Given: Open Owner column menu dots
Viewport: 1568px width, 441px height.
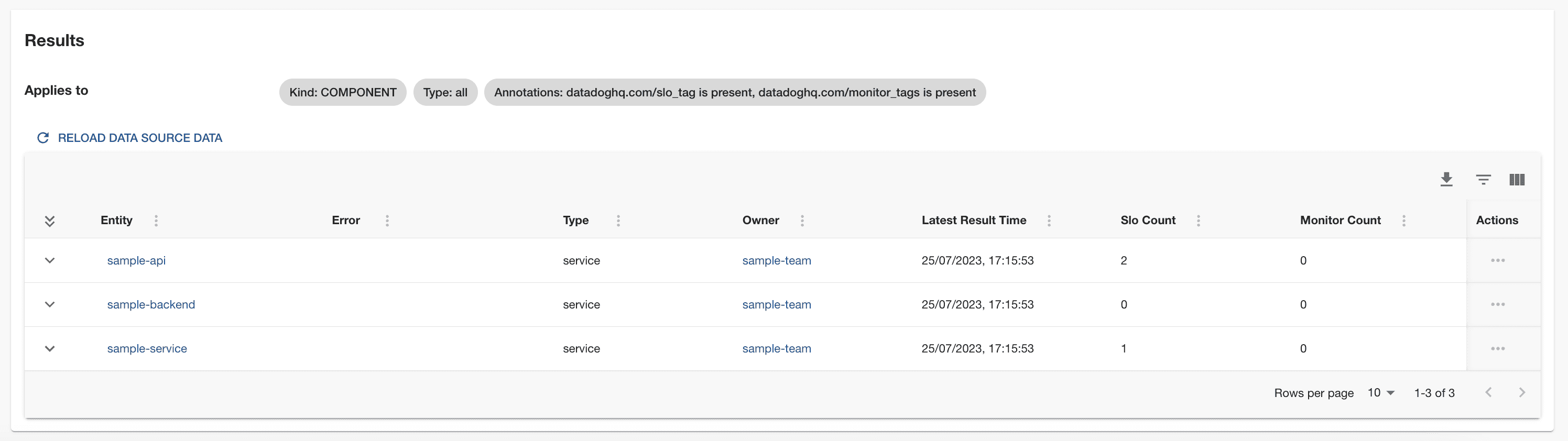Looking at the screenshot, I should point(802,221).
